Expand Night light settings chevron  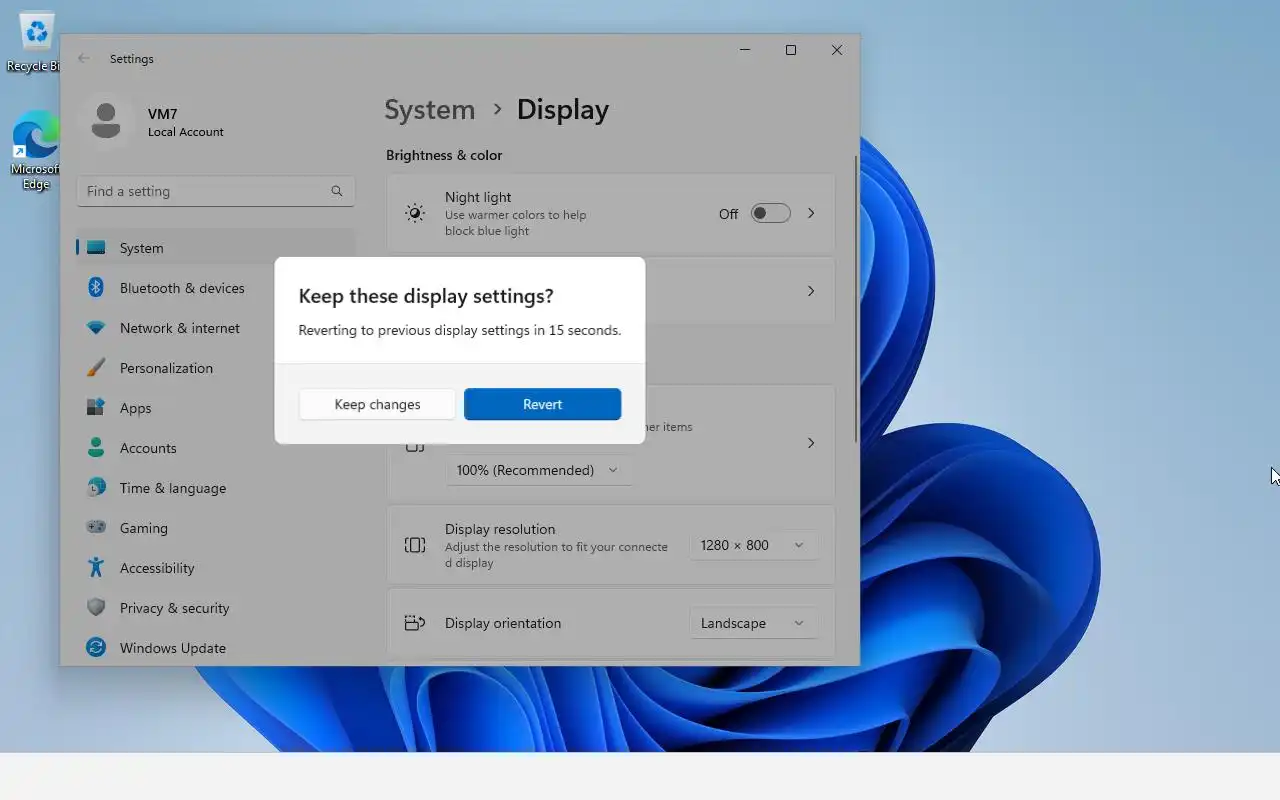pyautogui.click(x=811, y=213)
